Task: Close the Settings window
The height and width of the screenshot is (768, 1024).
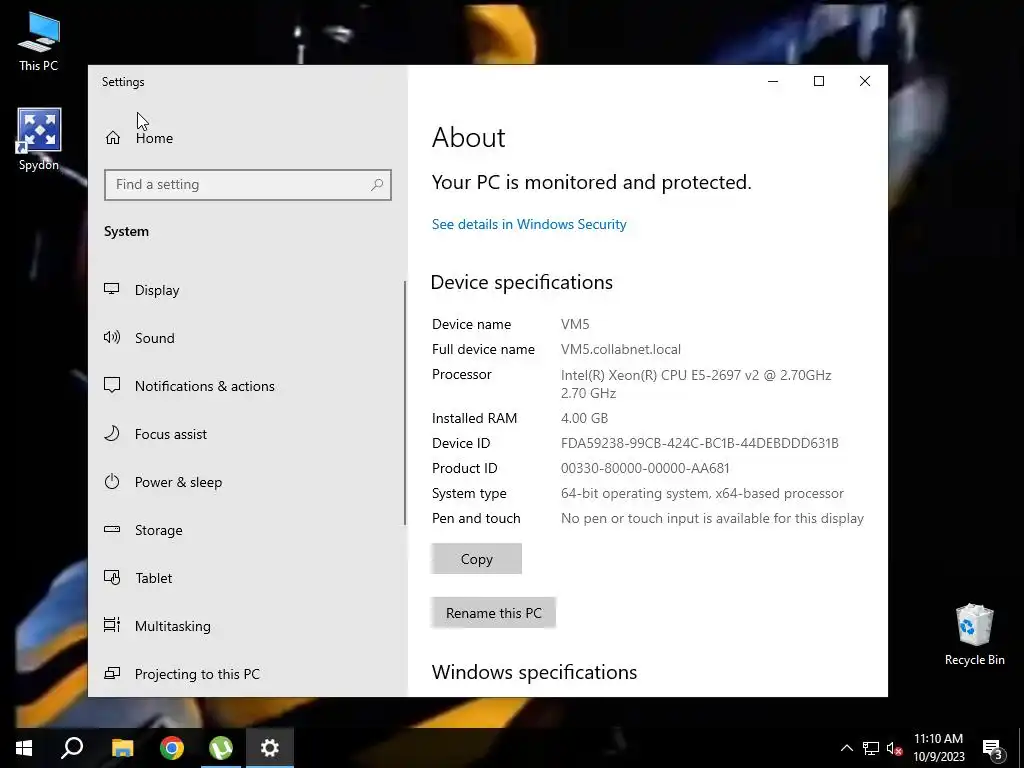Action: pos(865,81)
